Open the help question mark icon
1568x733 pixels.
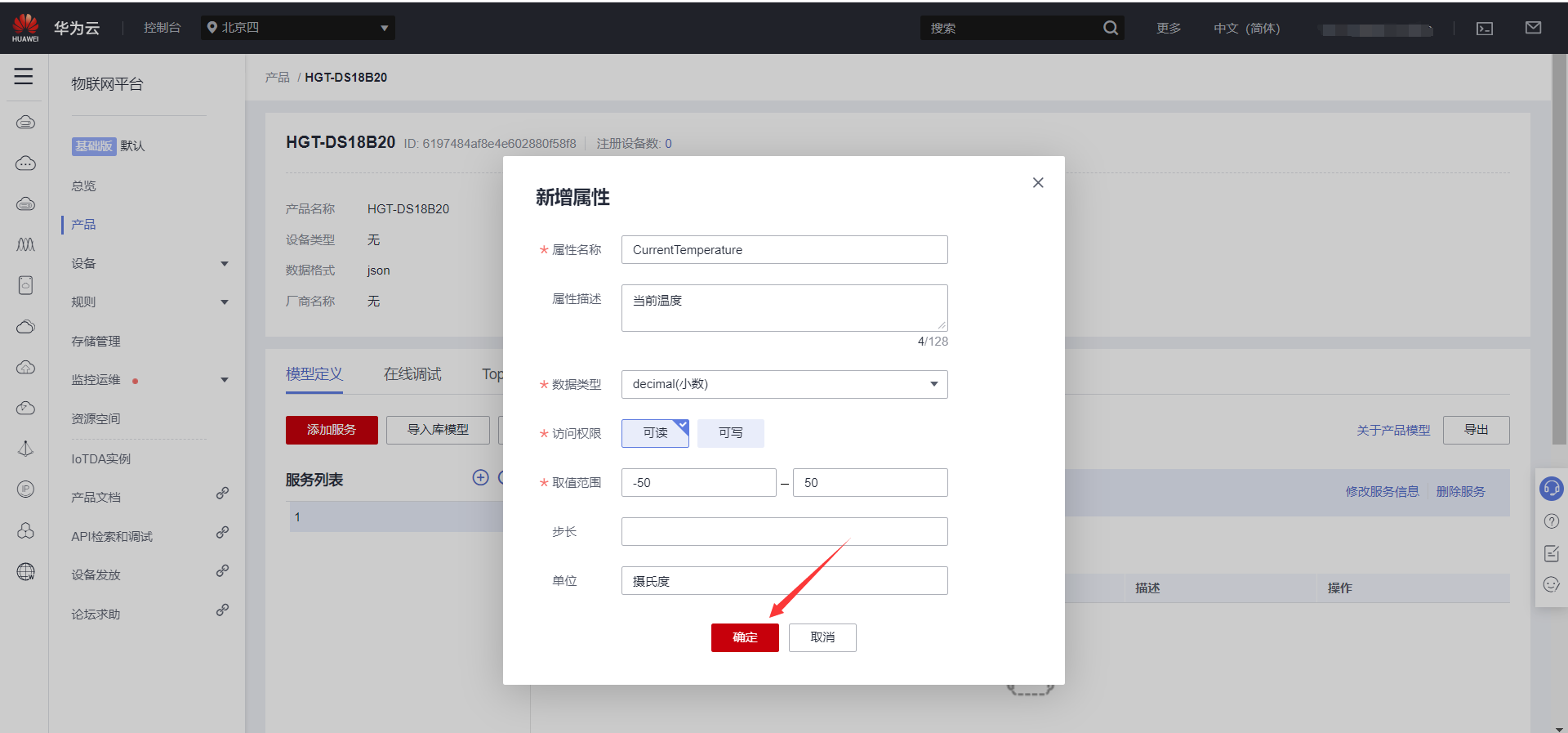(x=1552, y=521)
